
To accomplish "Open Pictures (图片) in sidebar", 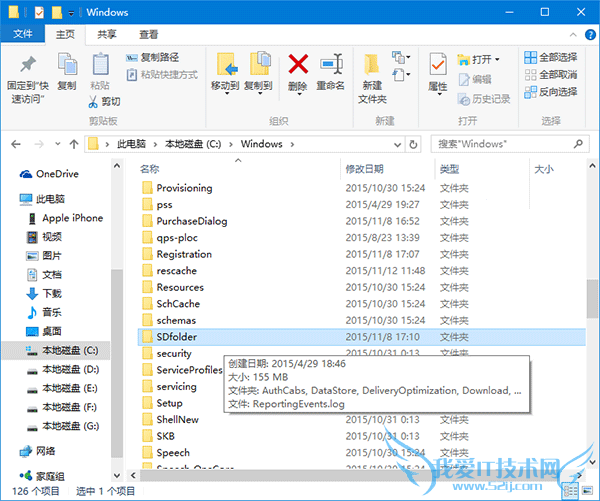I will pyautogui.click(x=44, y=256).
